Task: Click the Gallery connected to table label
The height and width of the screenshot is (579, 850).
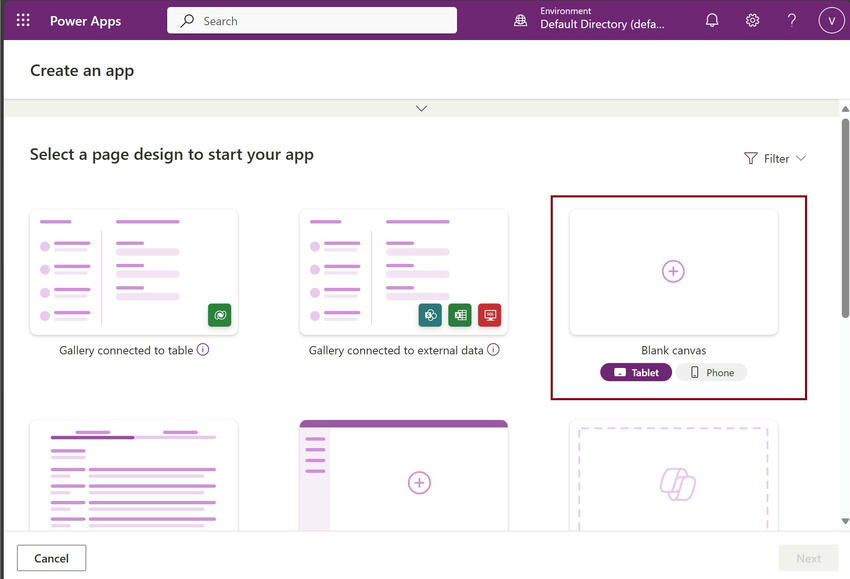Action: point(126,351)
